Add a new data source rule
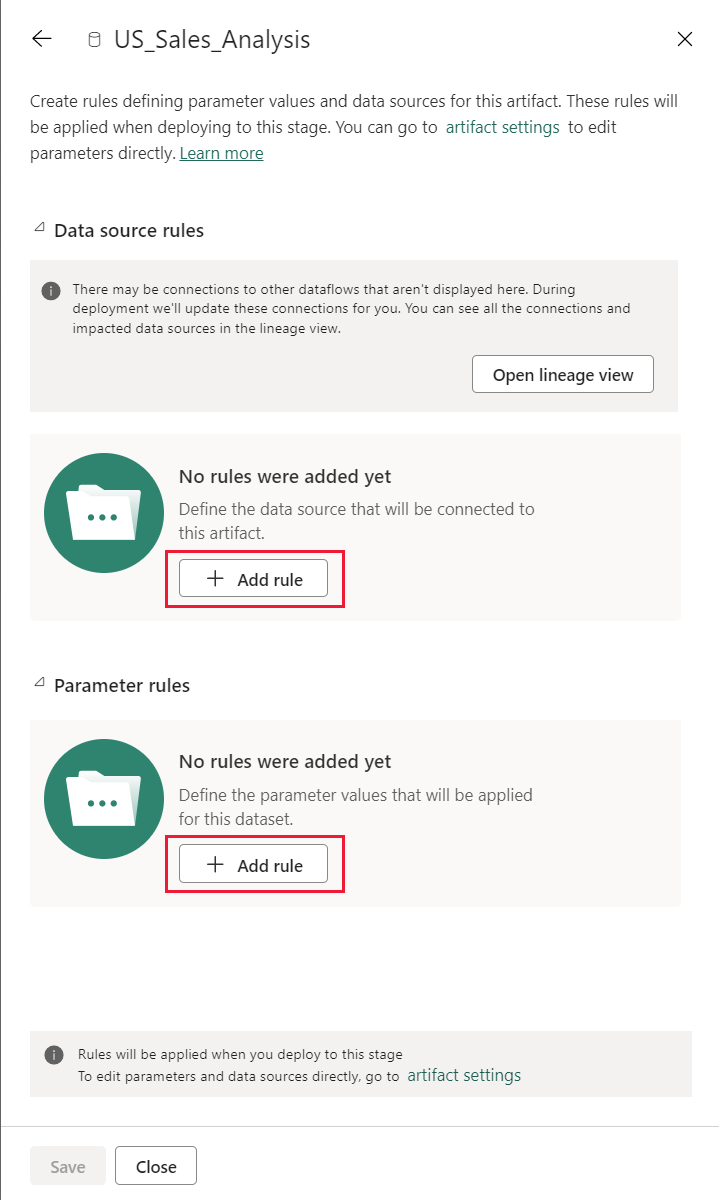Viewport: 719px width, 1200px height. pos(253,578)
